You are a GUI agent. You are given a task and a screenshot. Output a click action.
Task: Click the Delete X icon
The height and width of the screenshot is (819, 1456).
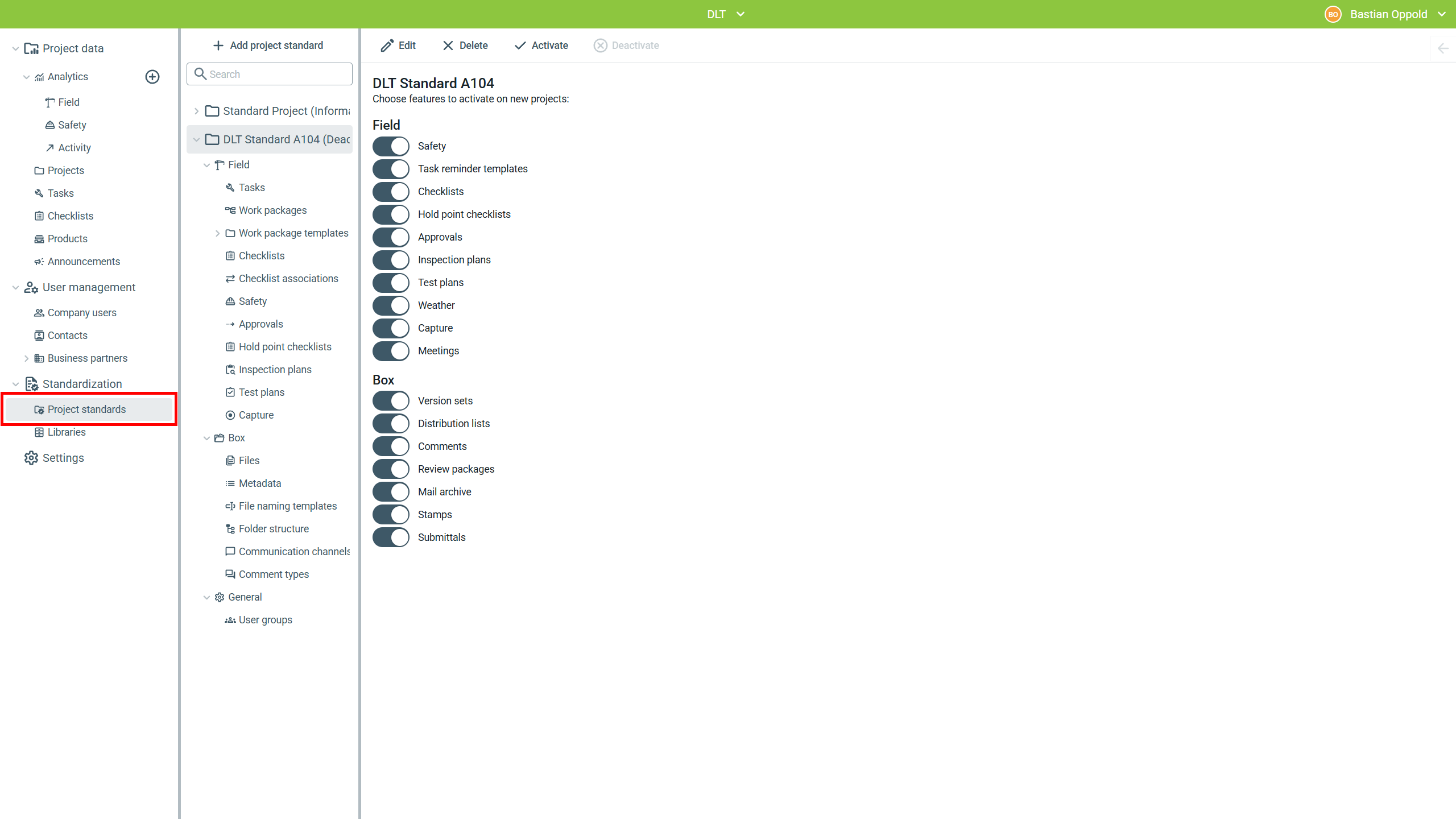448,45
